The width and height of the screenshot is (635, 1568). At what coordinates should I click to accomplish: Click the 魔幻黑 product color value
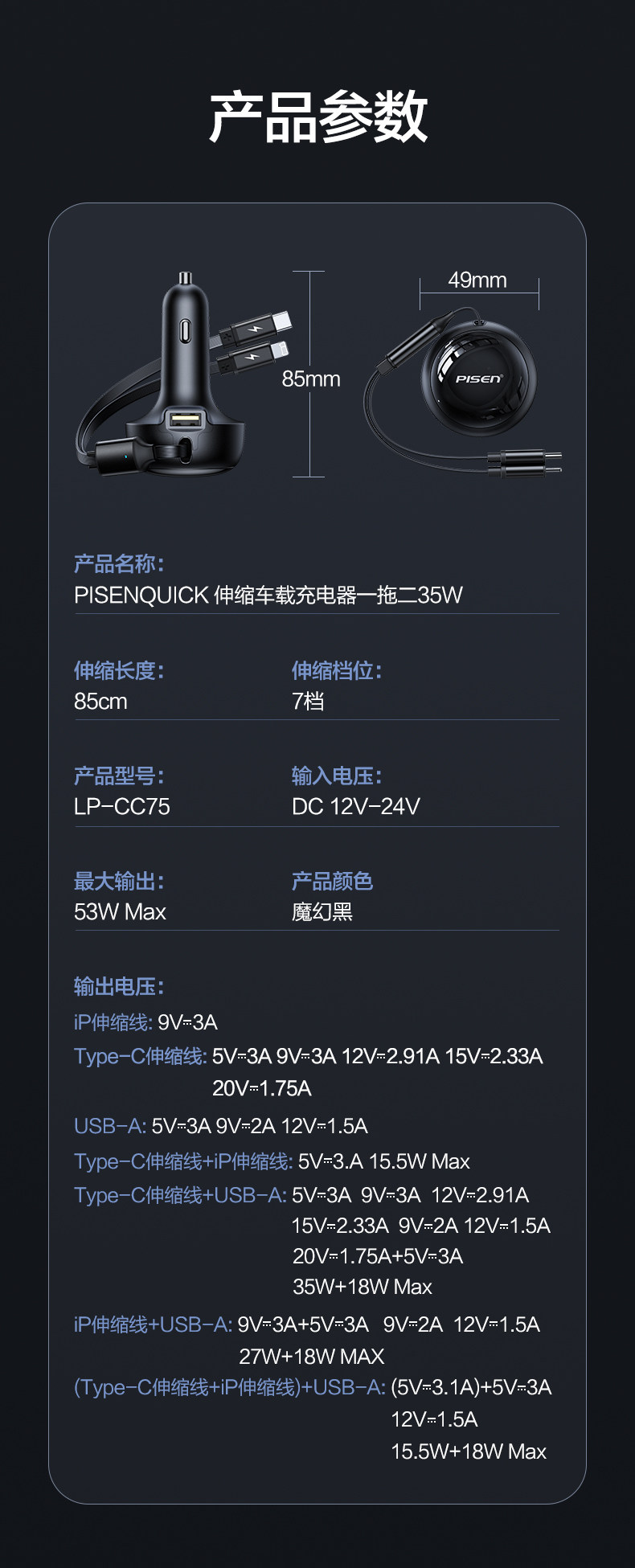pos(322,912)
